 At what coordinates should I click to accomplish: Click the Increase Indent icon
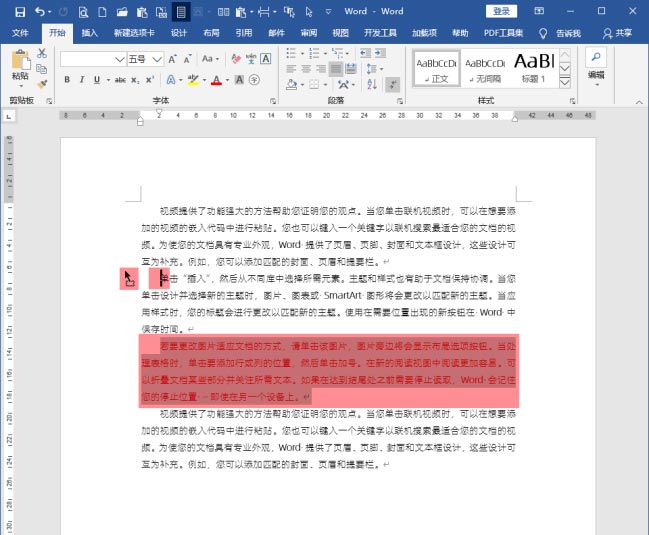pos(380,53)
